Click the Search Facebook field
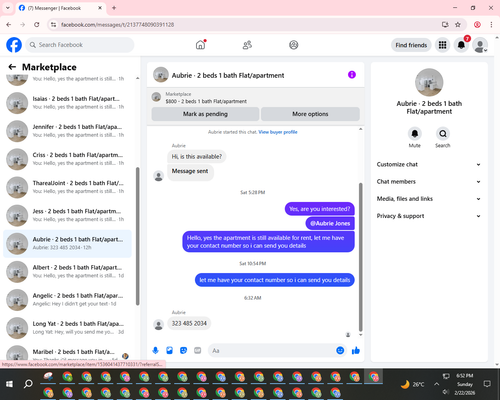This screenshot has height=400, width=500. 80,45
